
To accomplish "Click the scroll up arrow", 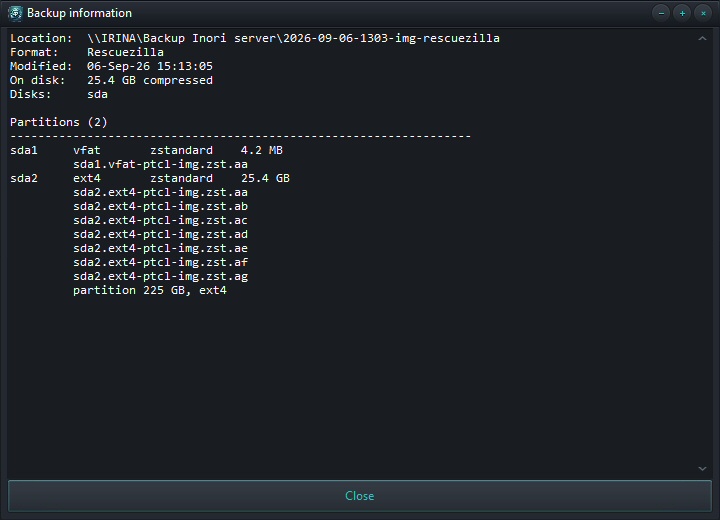I will tap(702, 39).
